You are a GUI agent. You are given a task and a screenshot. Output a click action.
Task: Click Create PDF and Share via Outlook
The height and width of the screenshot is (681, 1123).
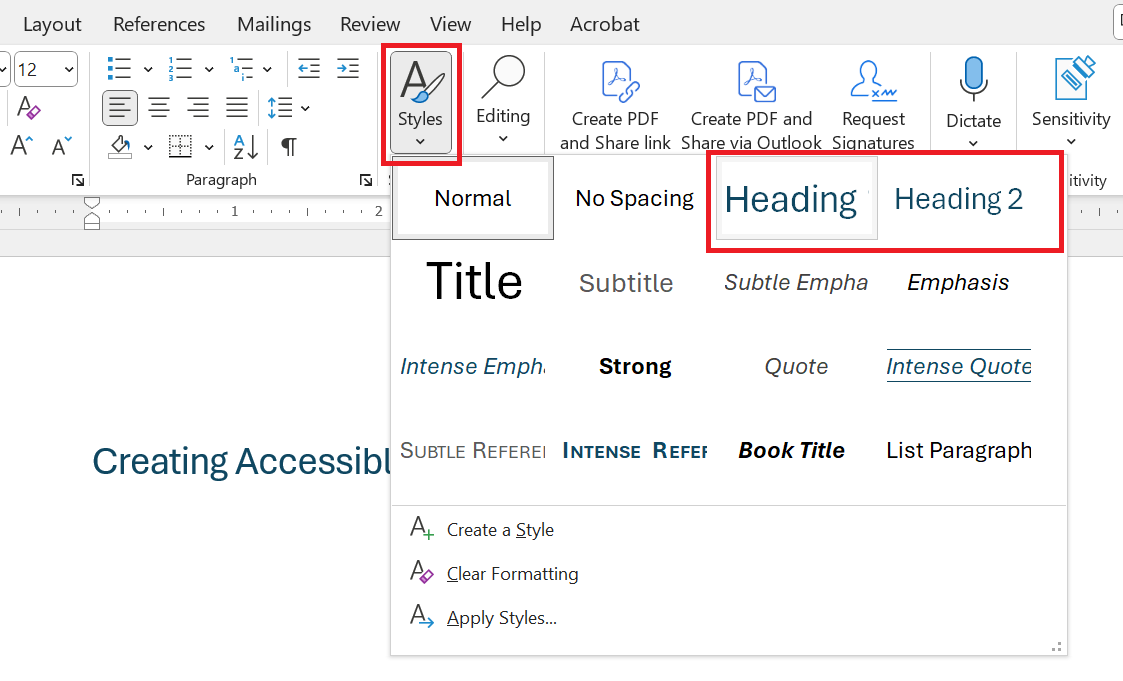coord(751,105)
